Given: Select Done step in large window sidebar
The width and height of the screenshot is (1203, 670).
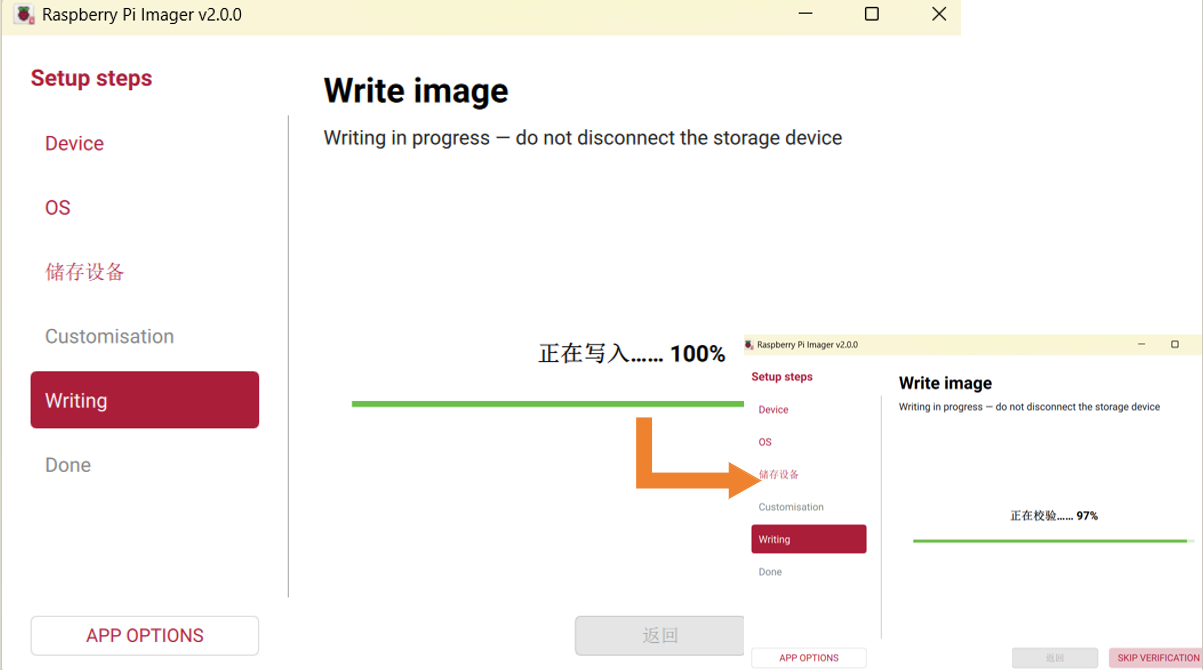Looking at the screenshot, I should pyautogui.click(x=68, y=465).
